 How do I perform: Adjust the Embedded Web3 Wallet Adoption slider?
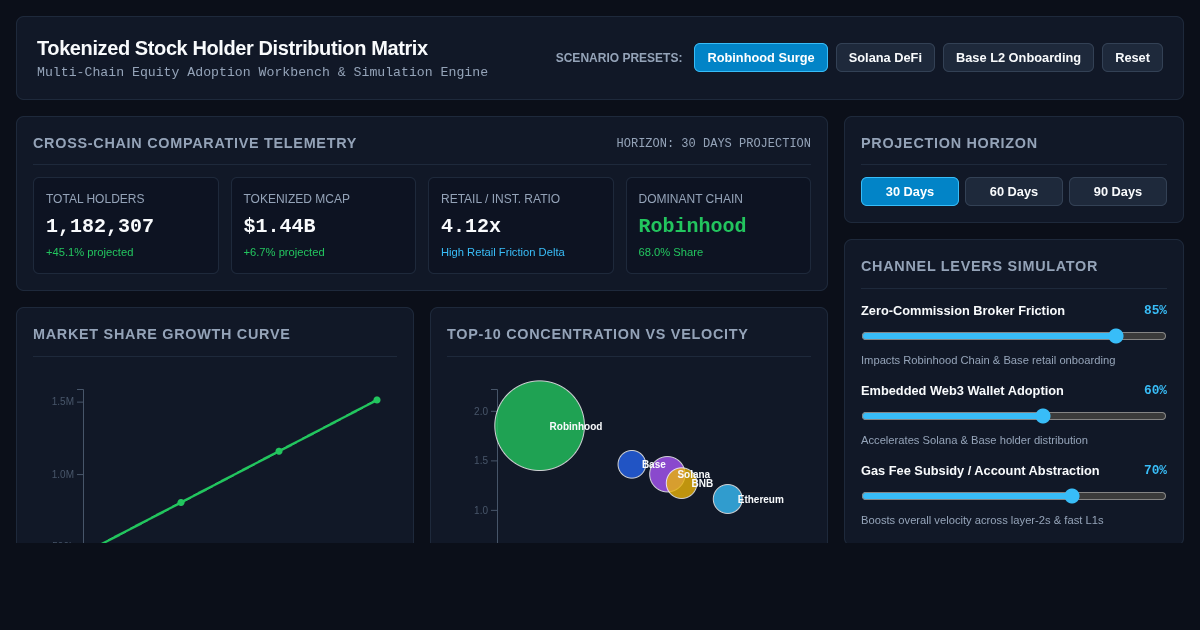click(x=1014, y=416)
